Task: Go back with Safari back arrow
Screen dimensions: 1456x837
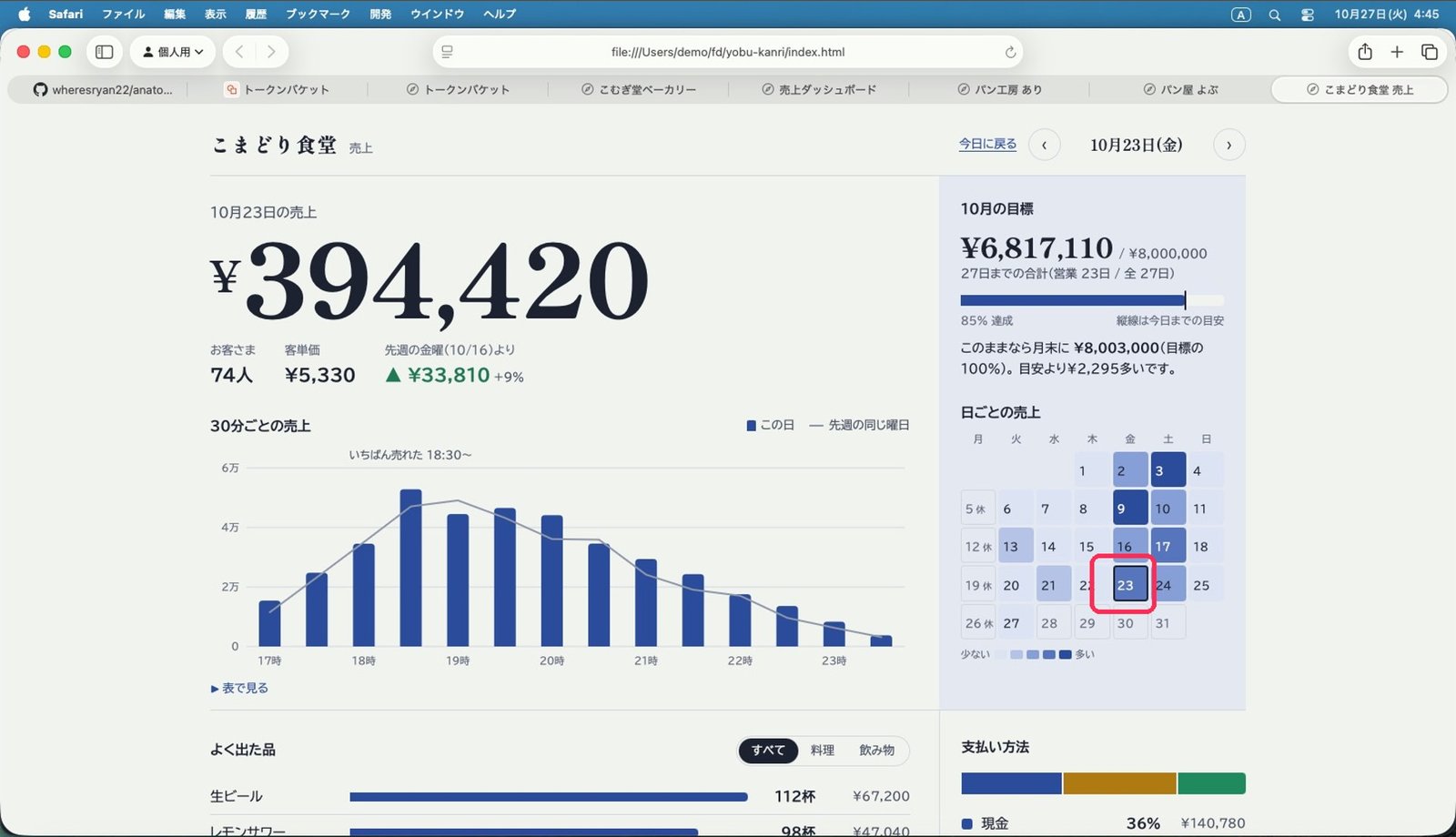Action: (239, 52)
